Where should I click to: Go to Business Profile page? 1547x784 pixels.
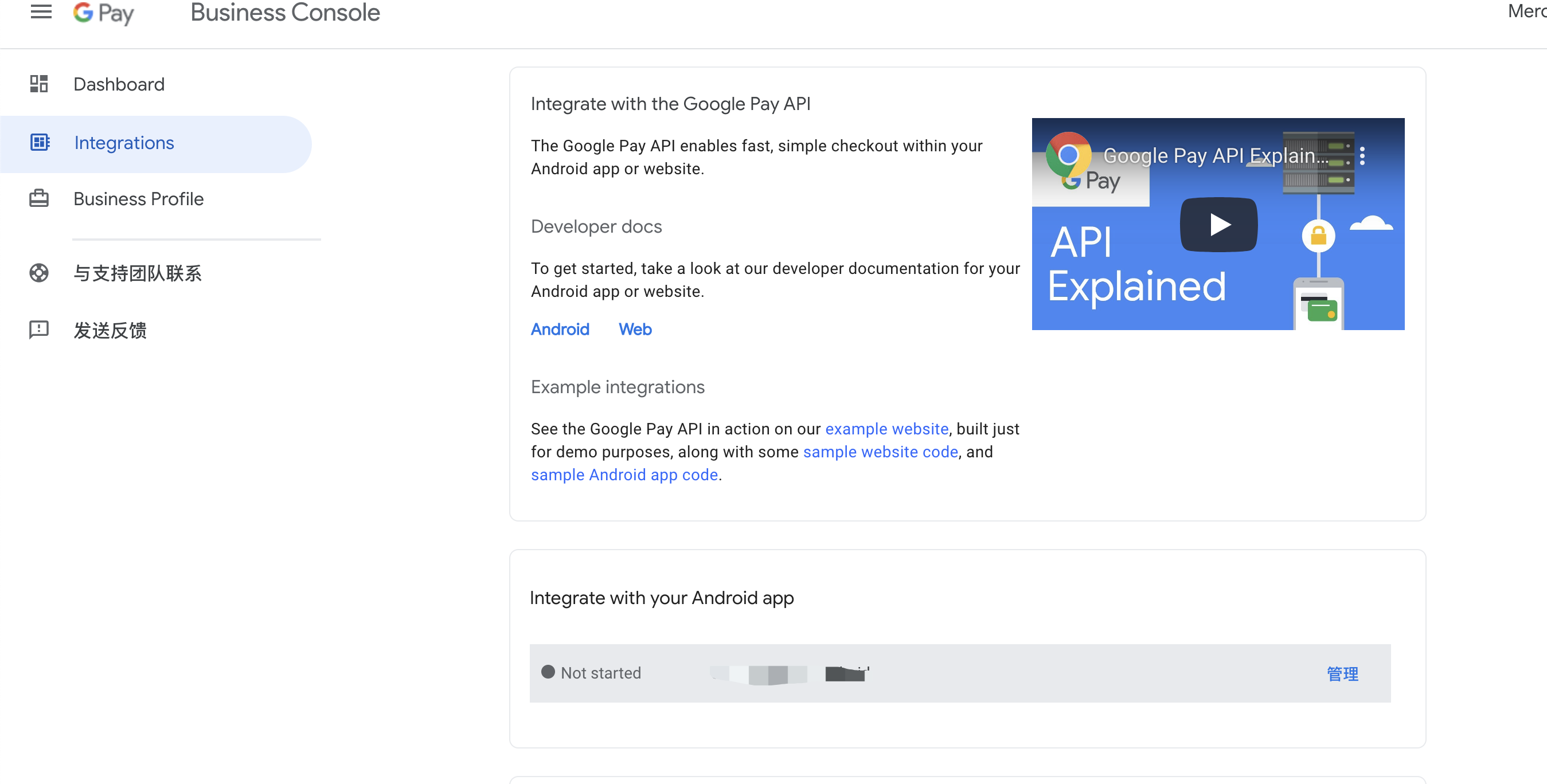[x=139, y=199]
